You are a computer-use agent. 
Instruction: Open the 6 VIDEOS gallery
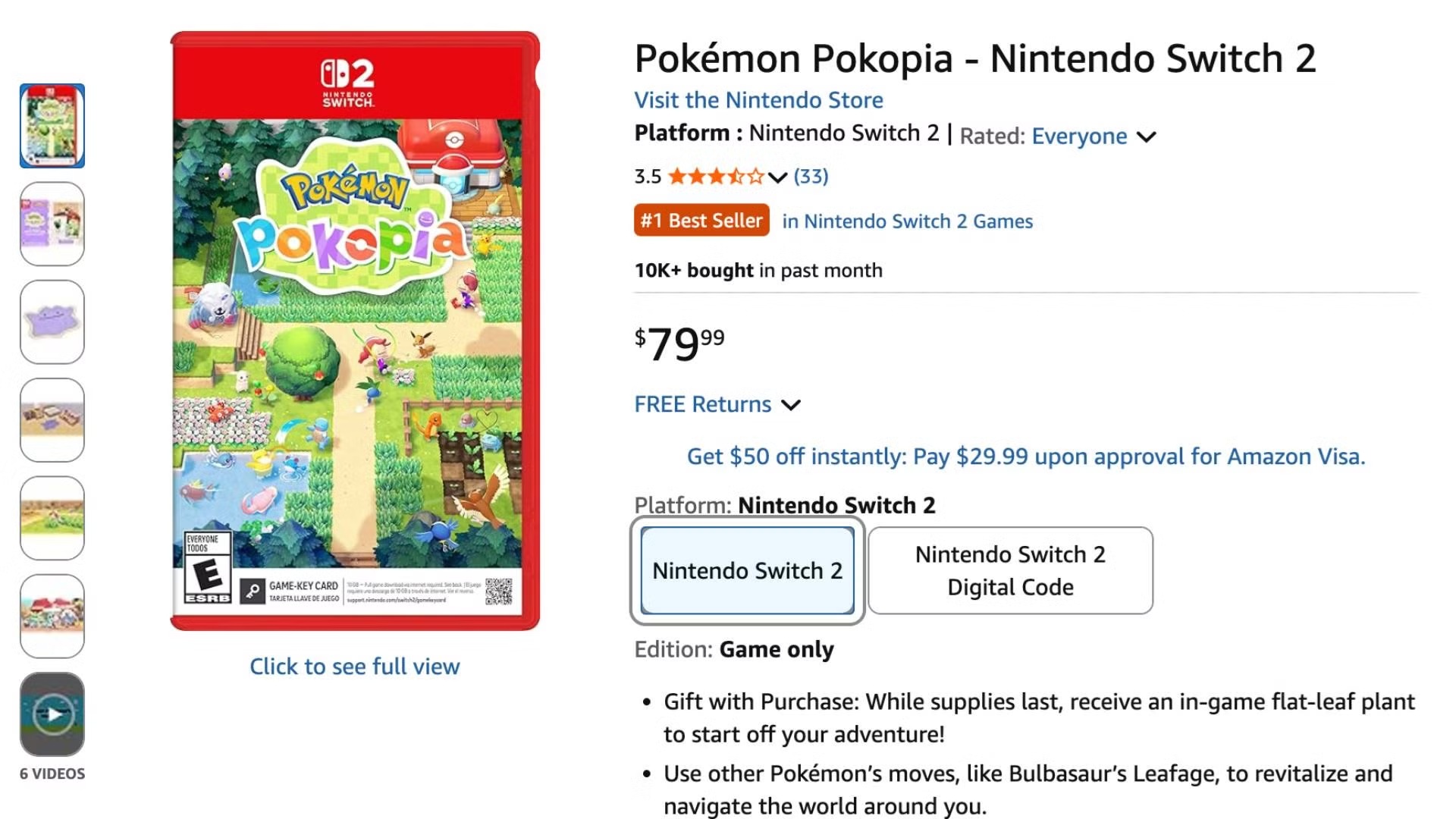click(x=52, y=773)
